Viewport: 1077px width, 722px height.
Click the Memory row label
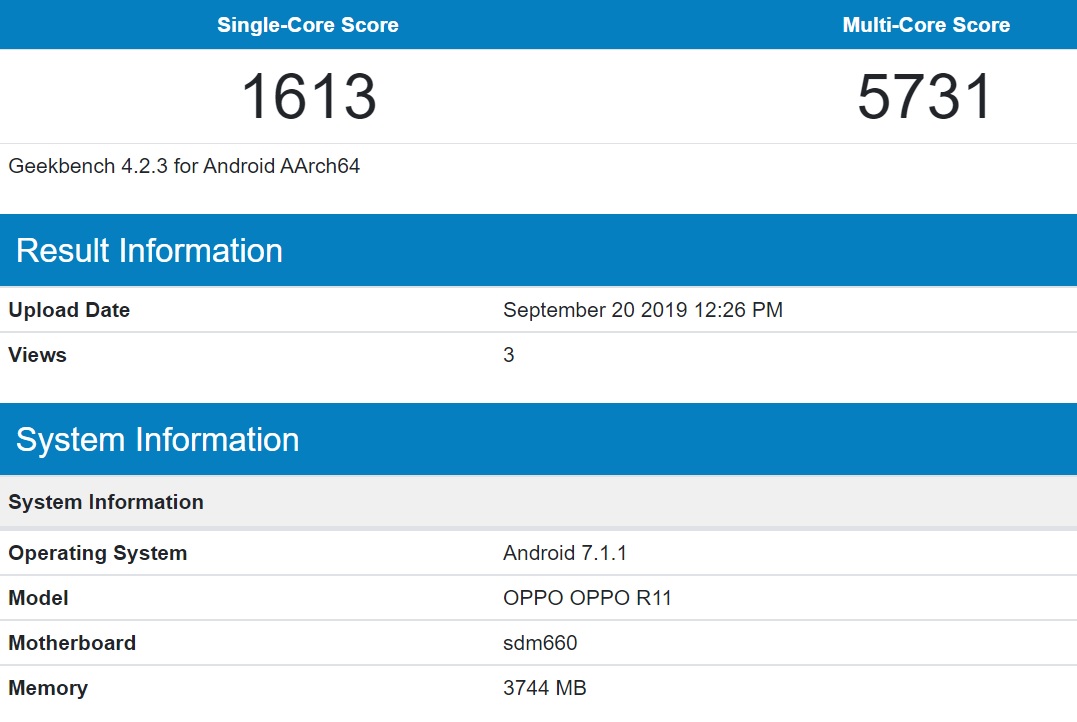(47, 688)
